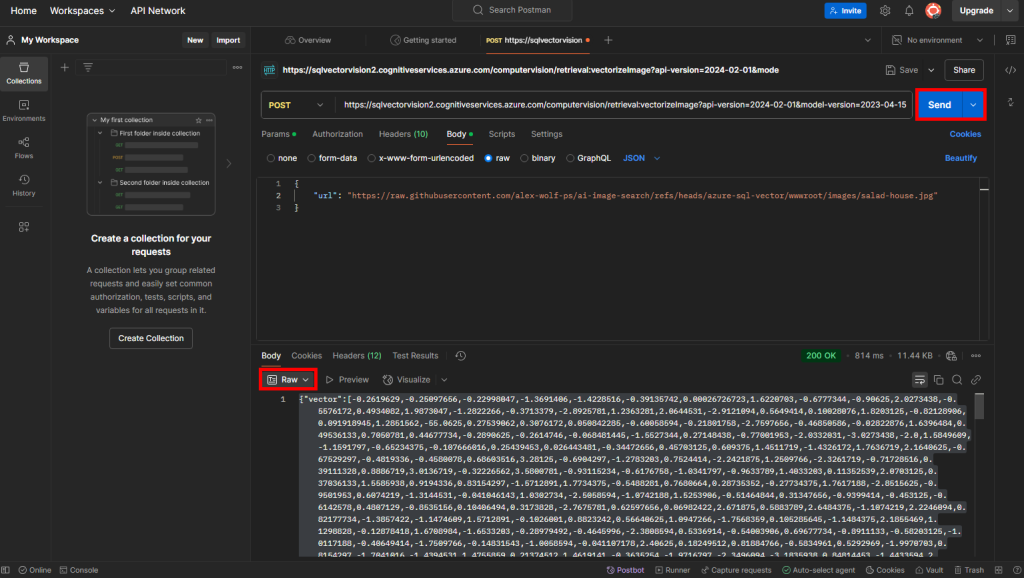This screenshot has height=578, width=1024.
Task: Click the HTTP request type icon
Action: 269,70
